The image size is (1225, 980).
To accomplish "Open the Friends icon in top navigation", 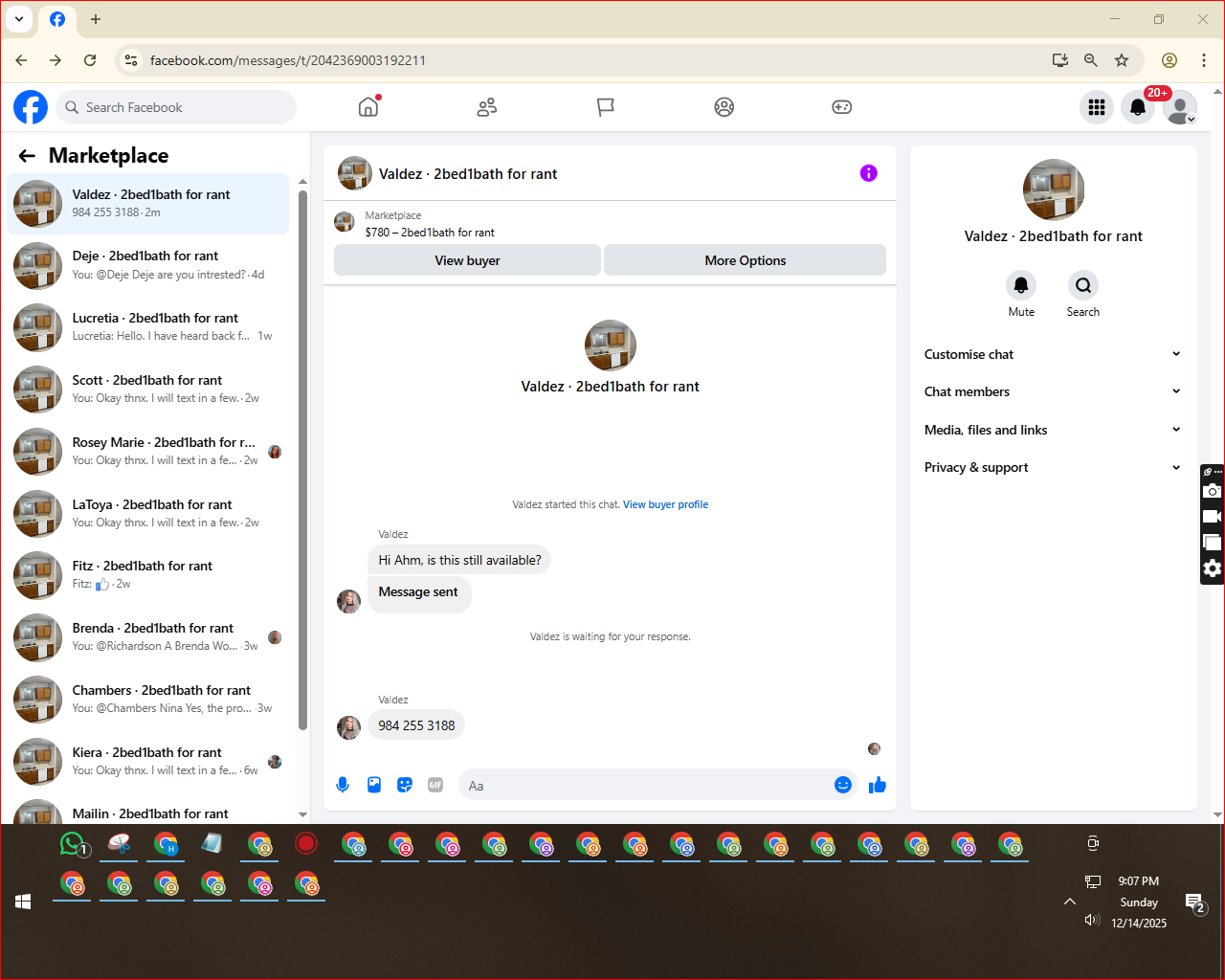I will click(487, 107).
